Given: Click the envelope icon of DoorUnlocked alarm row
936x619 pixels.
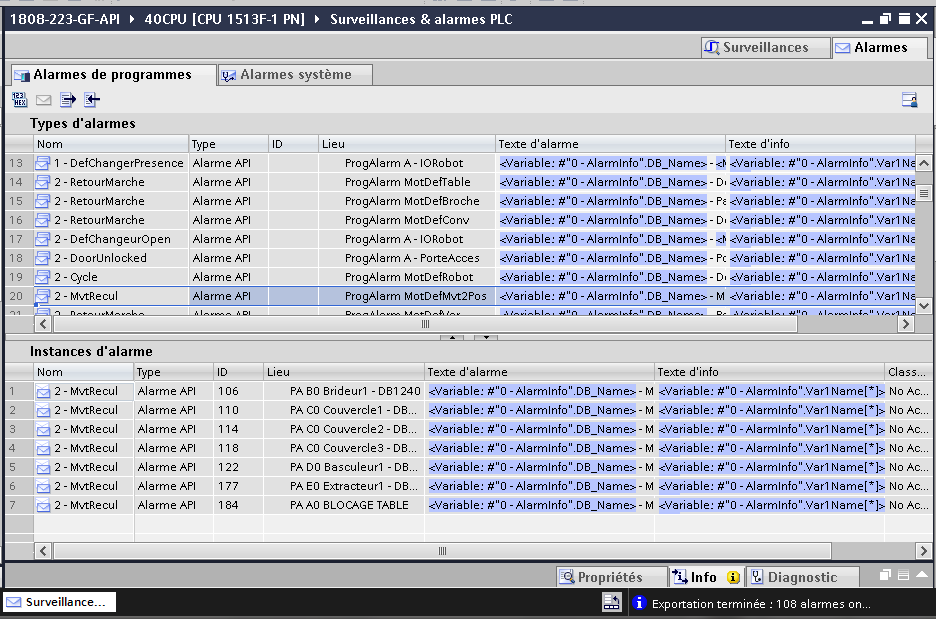Looking at the screenshot, I should (43, 258).
